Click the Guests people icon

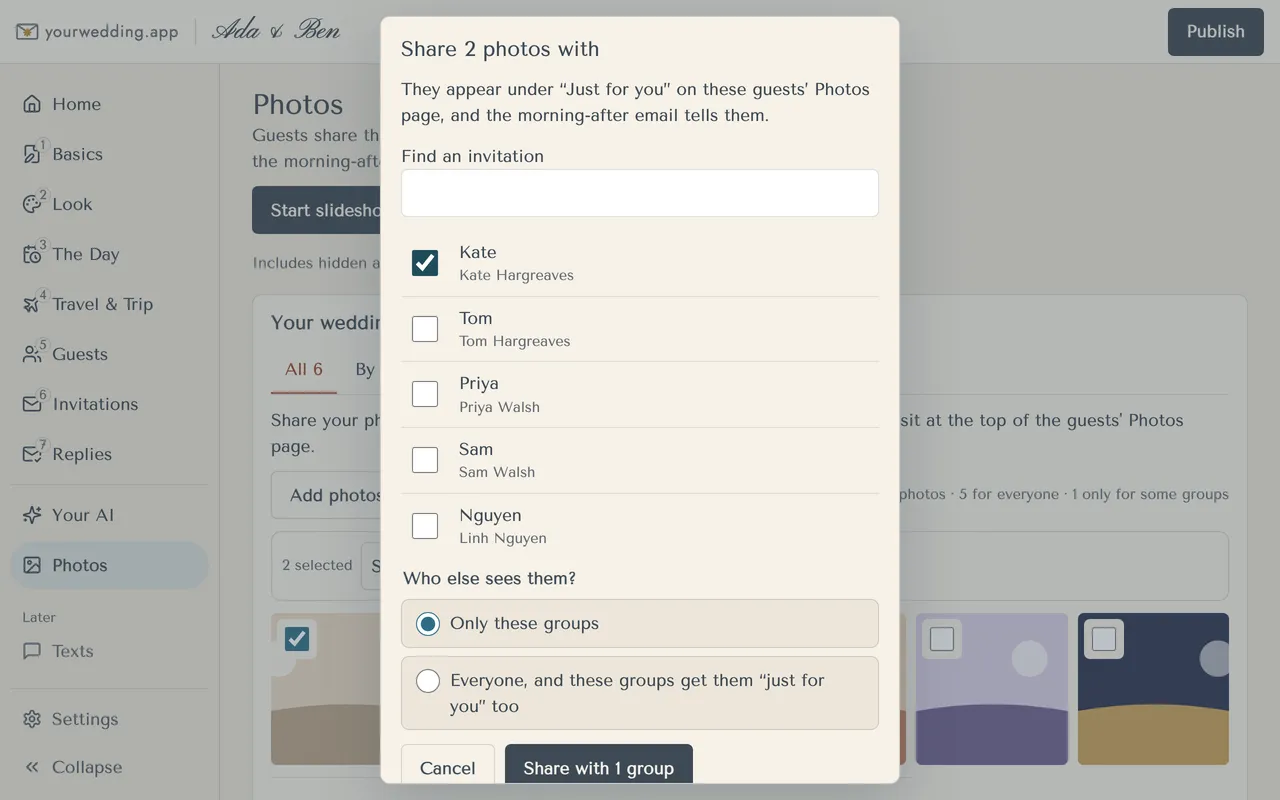[32, 354]
